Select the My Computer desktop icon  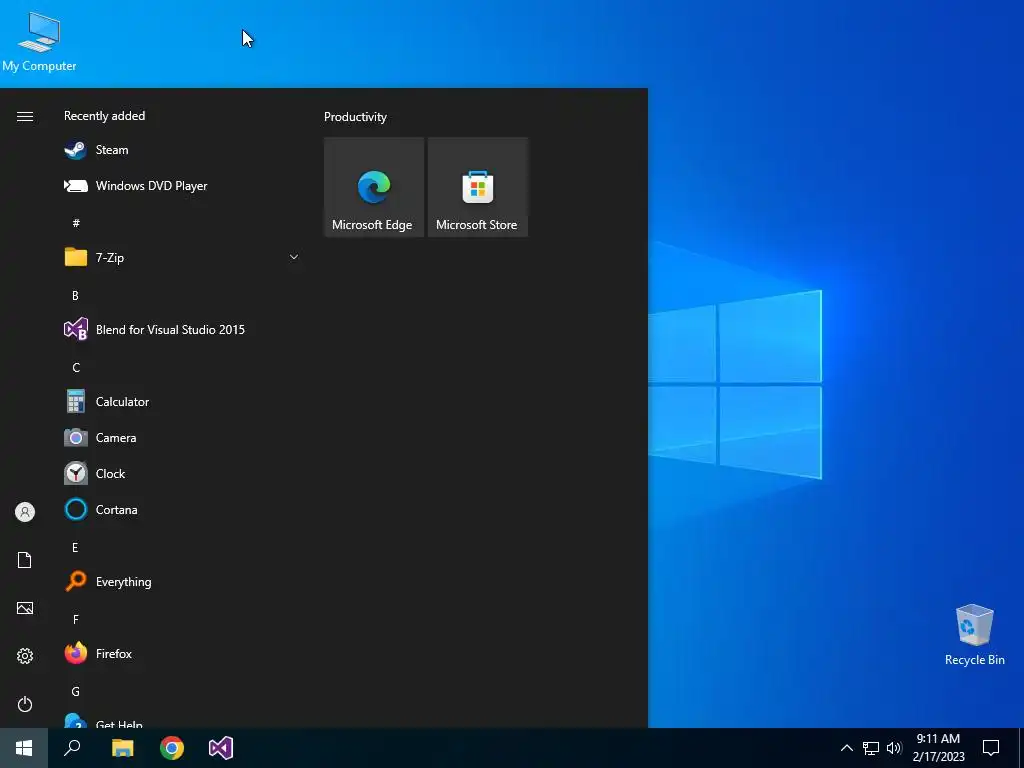click(x=39, y=41)
